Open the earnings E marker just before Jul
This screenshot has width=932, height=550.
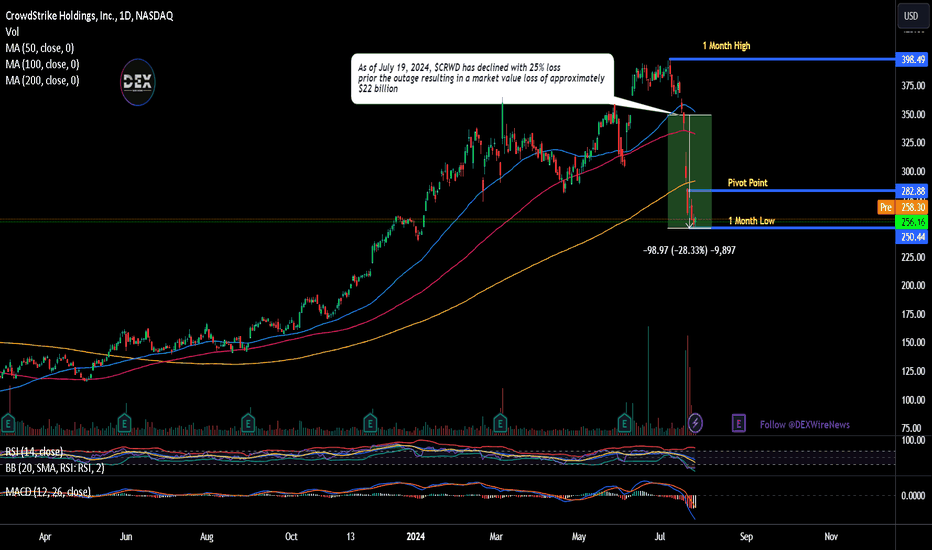tap(624, 423)
